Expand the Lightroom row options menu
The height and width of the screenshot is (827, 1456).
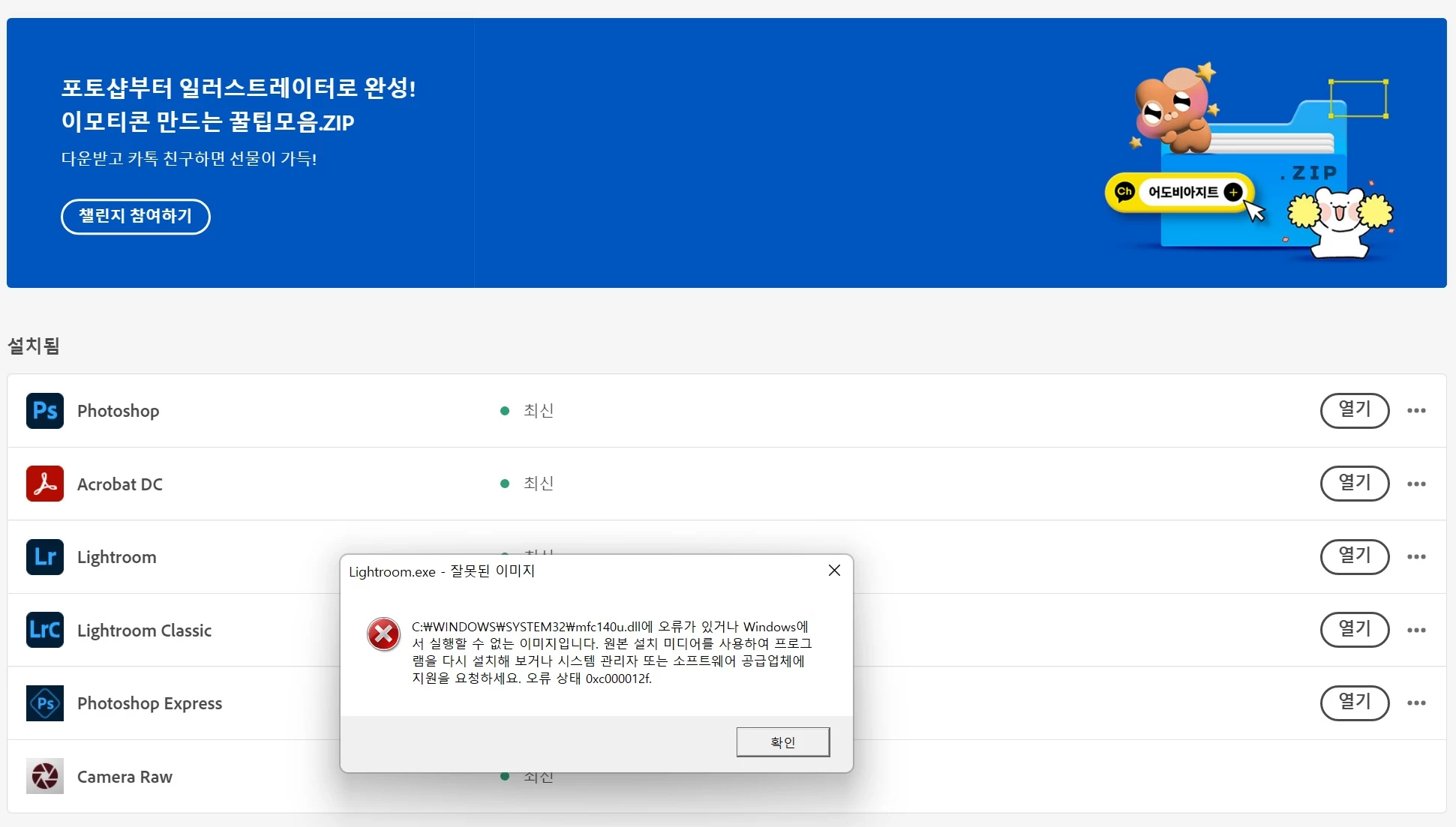pyautogui.click(x=1416, y=557)
